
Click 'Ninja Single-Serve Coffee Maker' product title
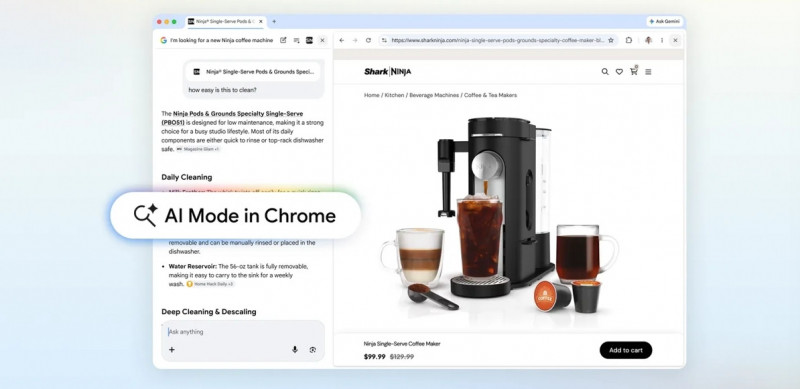coord(402,344)
